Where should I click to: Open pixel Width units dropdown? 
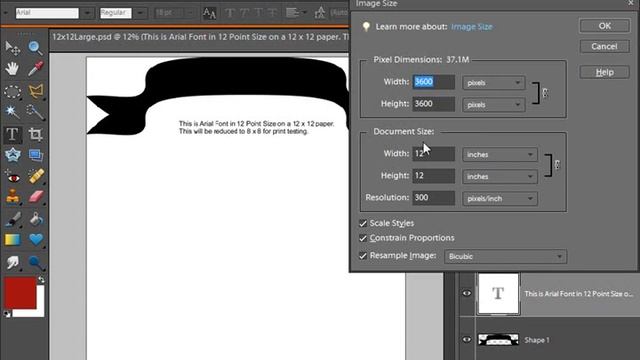point(494,83)
